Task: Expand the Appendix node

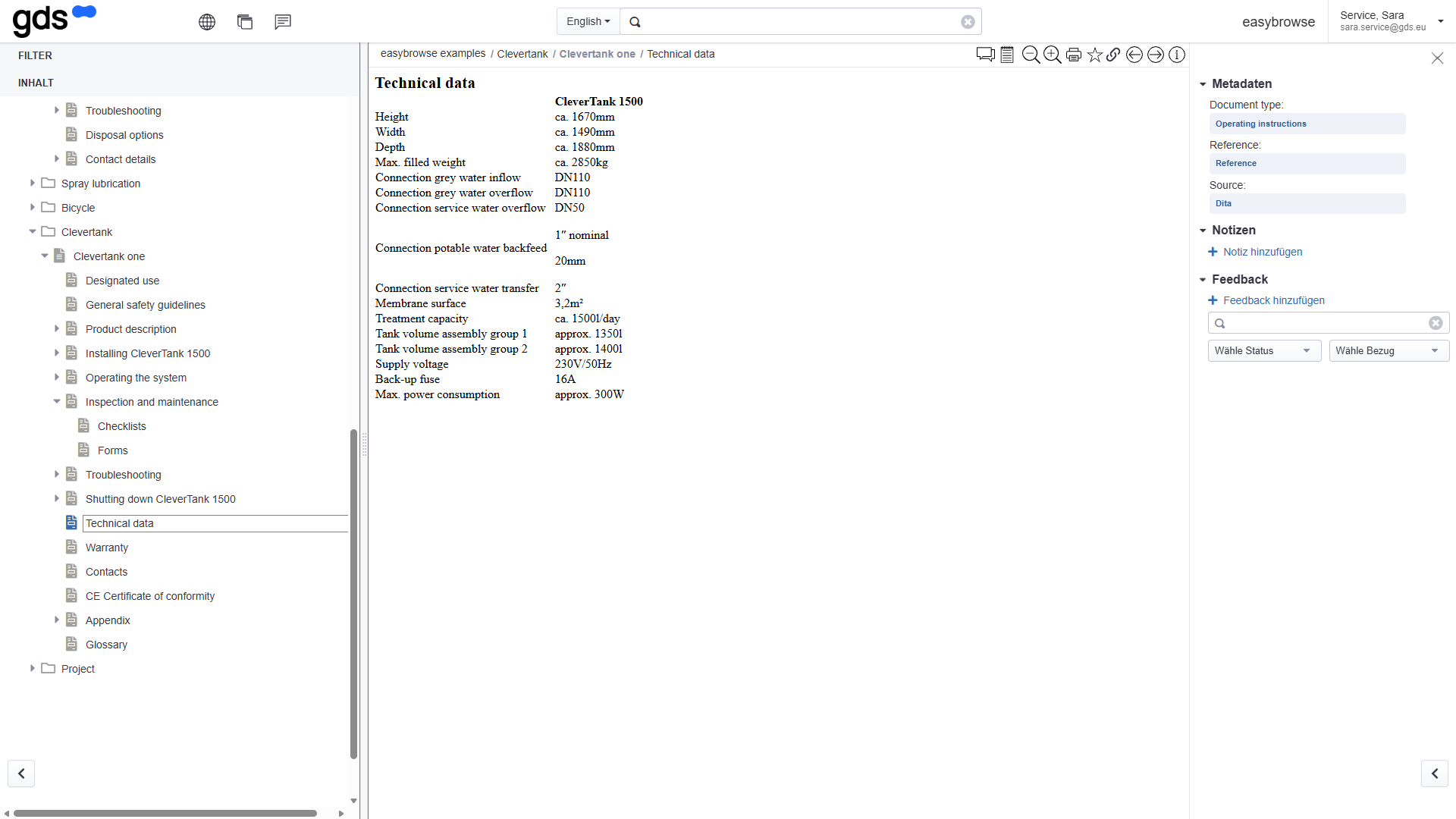Action: [x=56, y=620]
